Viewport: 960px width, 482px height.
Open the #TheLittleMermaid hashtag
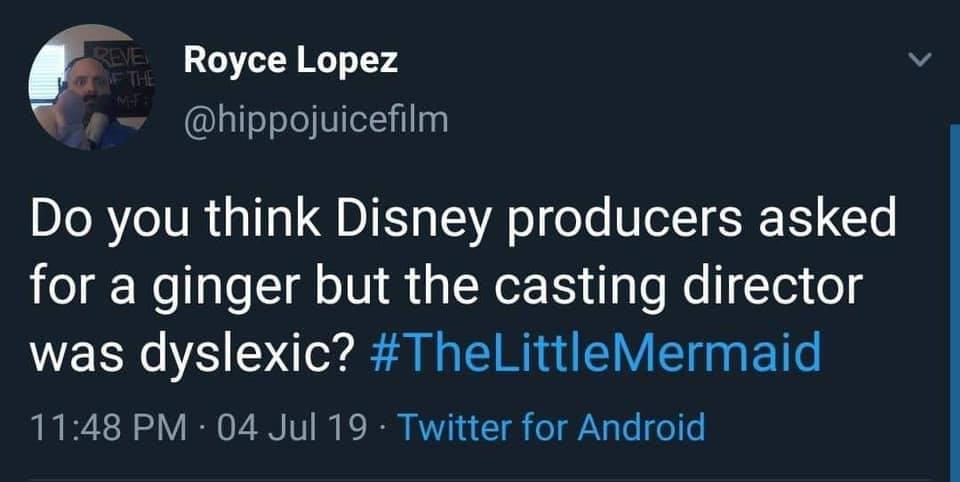tap(603, 352)
